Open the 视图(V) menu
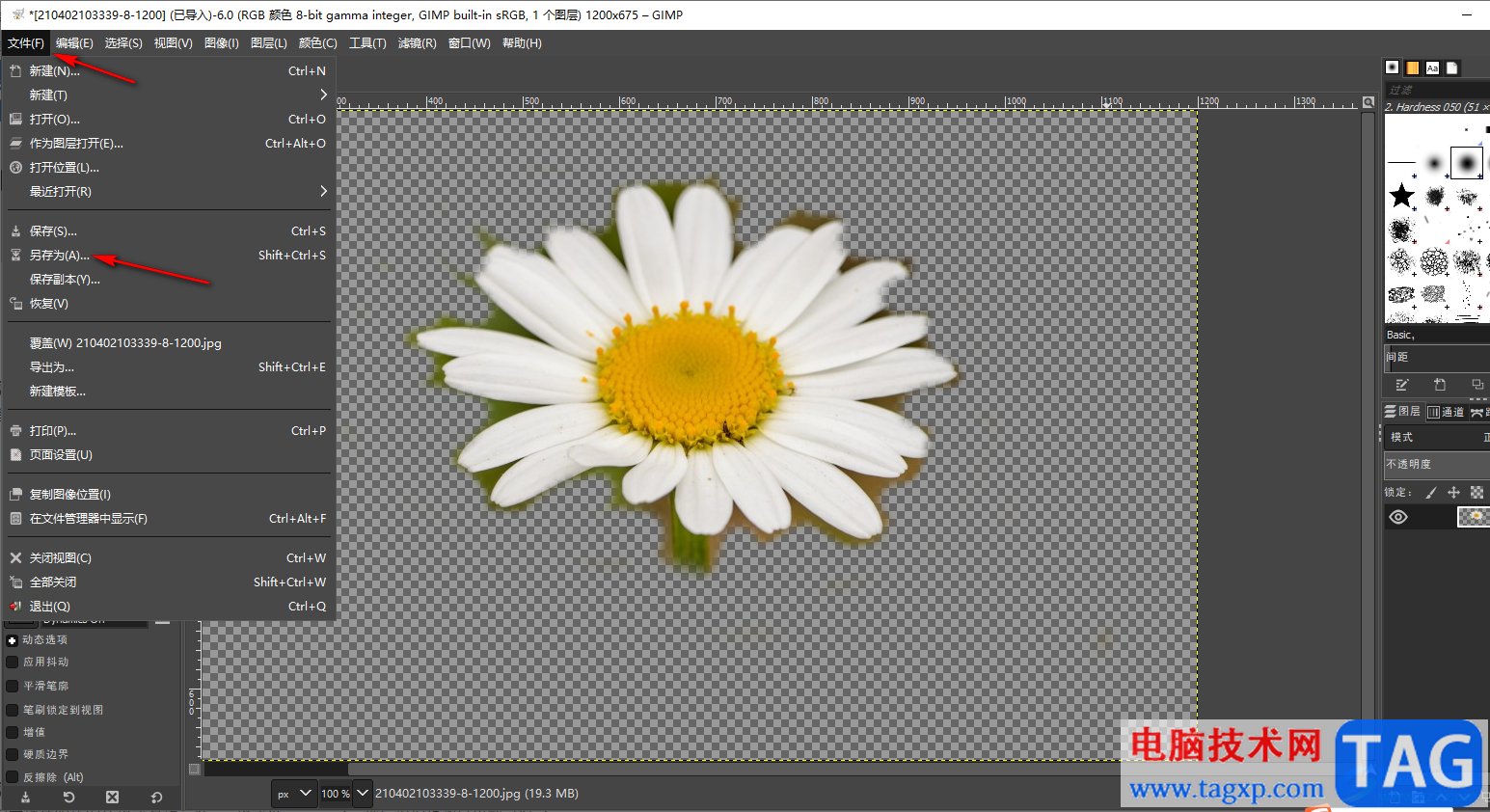 coord(174,42)
